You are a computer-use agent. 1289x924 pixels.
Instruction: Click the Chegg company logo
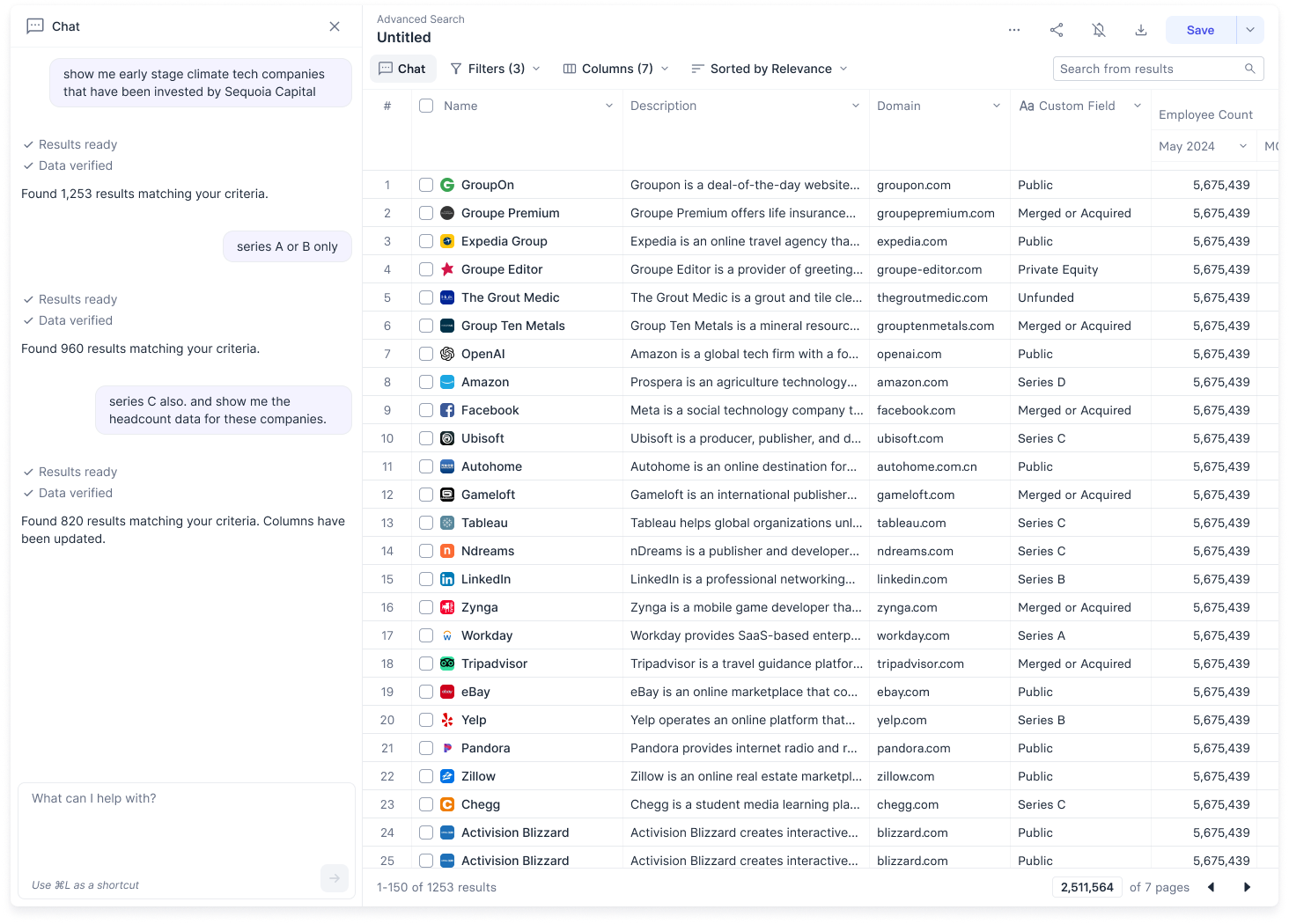pyautogui.click(x=447, y=804)
